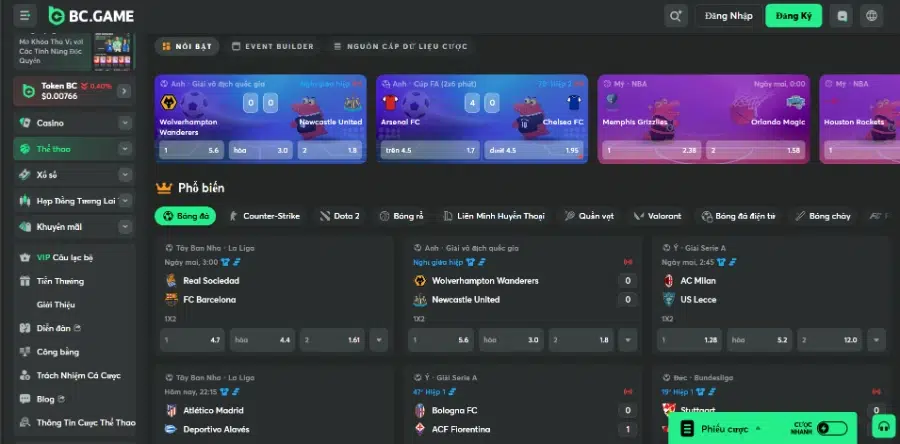Switch to the Event Builder tab
Viewport: 900px width, 444px height.
[x=272, y=46]
